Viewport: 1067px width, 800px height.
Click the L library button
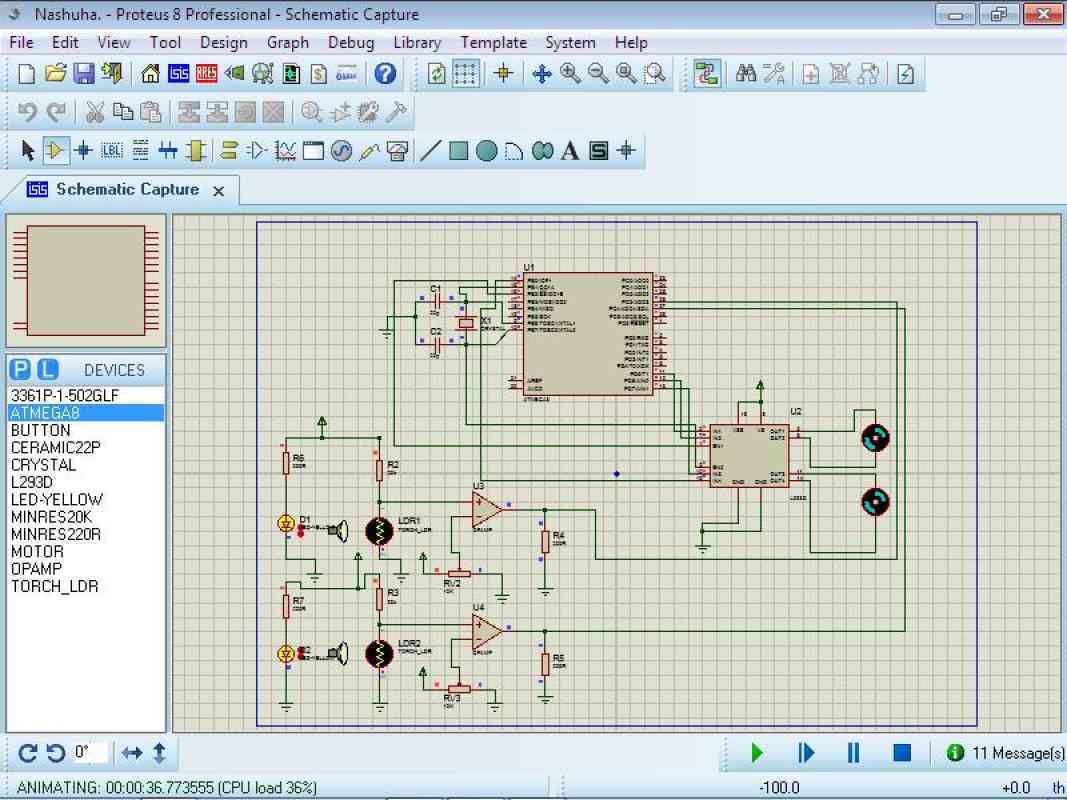pos(47,369)
